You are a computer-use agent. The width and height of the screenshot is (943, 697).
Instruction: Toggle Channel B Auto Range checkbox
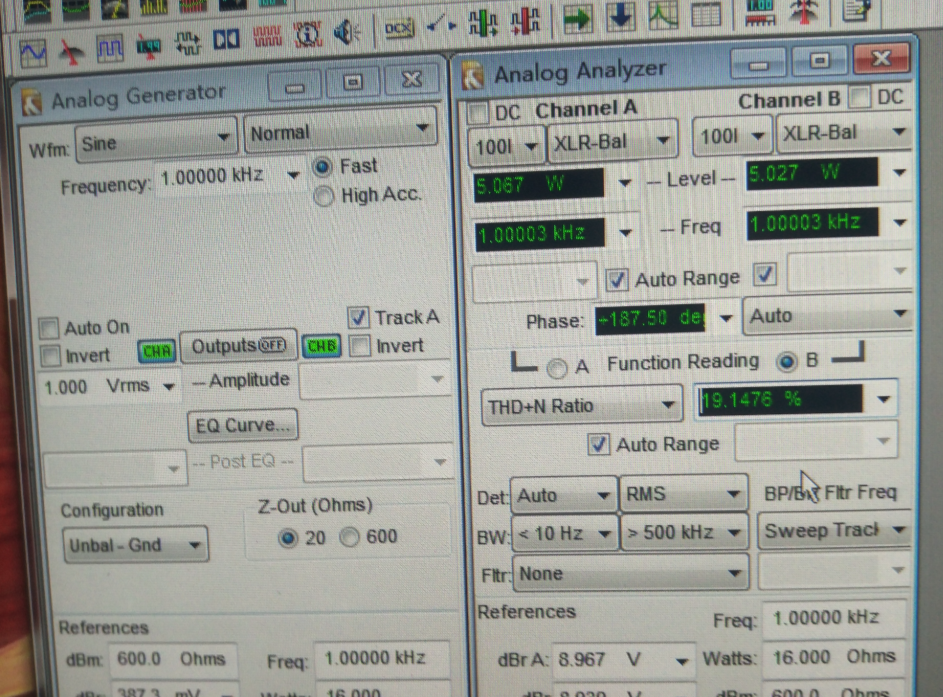tap(764, 274)
